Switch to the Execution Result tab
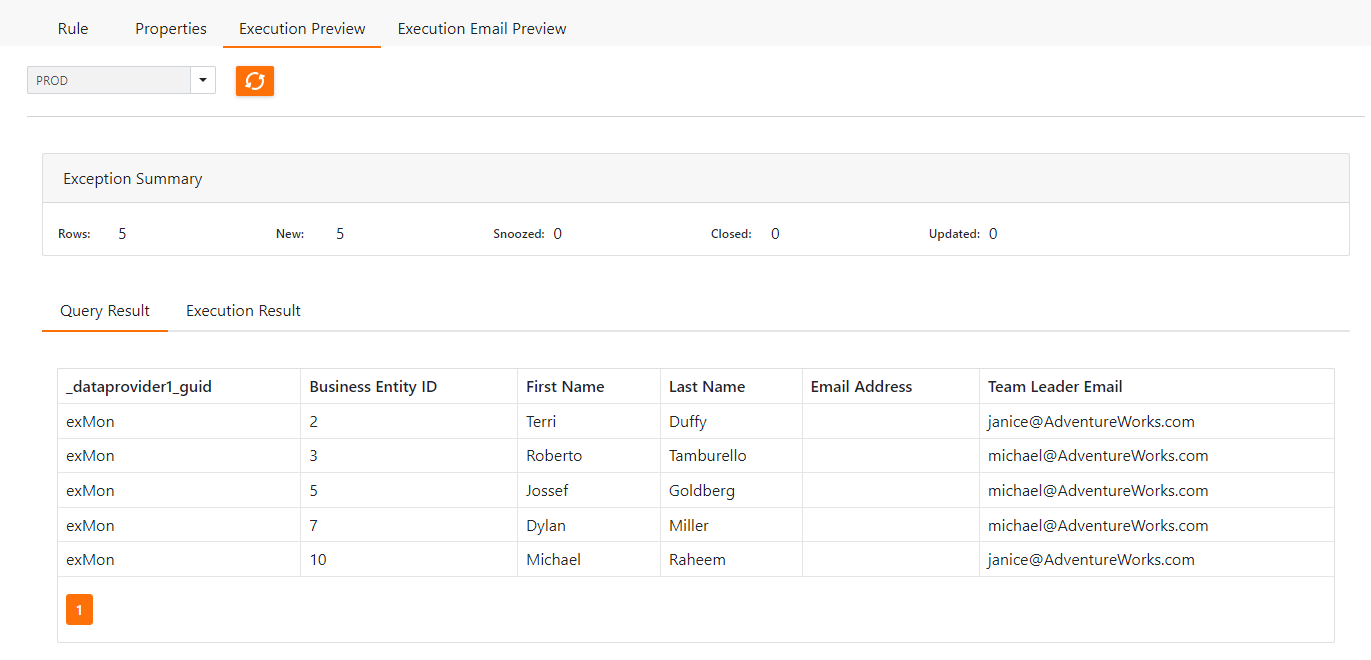The height and width of the screenshot is (660, 1371). click(243, 310)
